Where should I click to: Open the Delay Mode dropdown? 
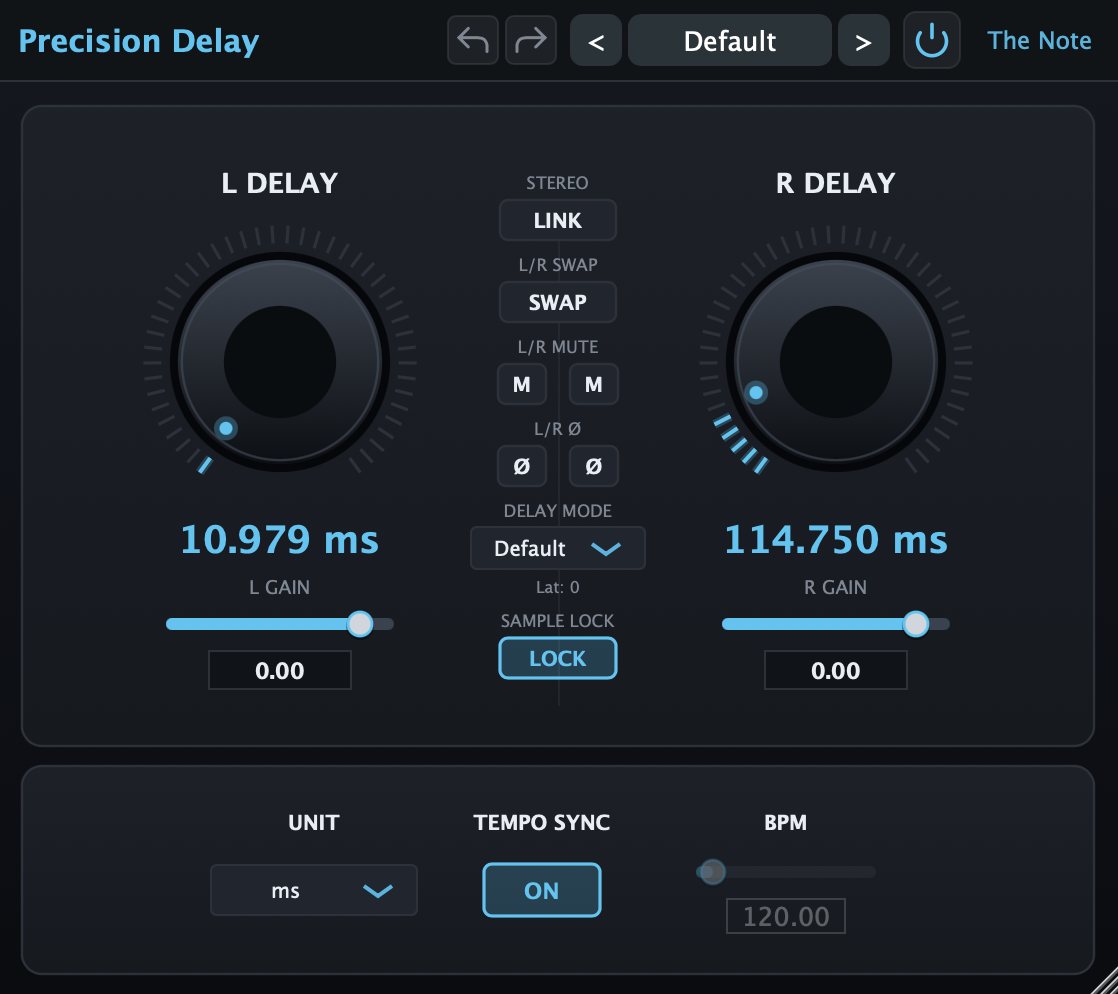pos(558,548)
